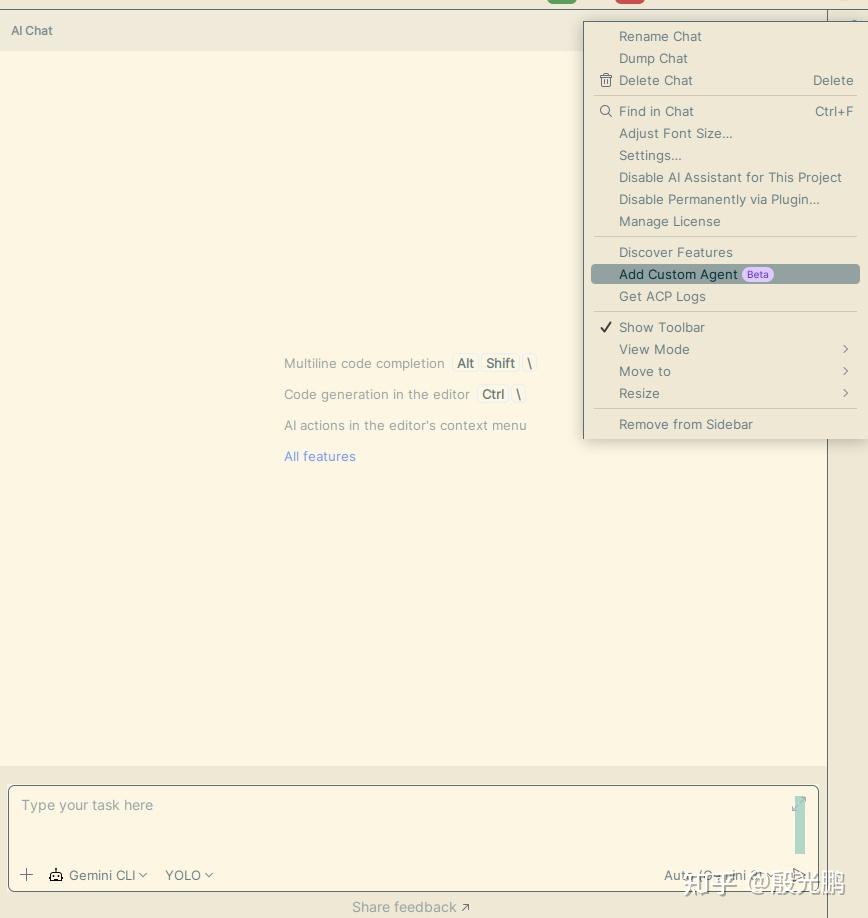Select Dump Chat menu entry
The image size is (868, 918).
point(725,59)
